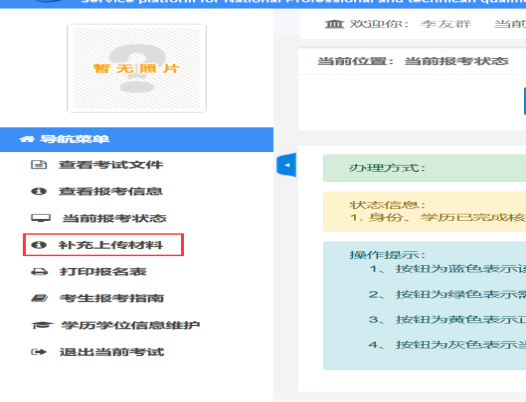Open 查看报考信息 menu item
526x402 pixels.
111,191
